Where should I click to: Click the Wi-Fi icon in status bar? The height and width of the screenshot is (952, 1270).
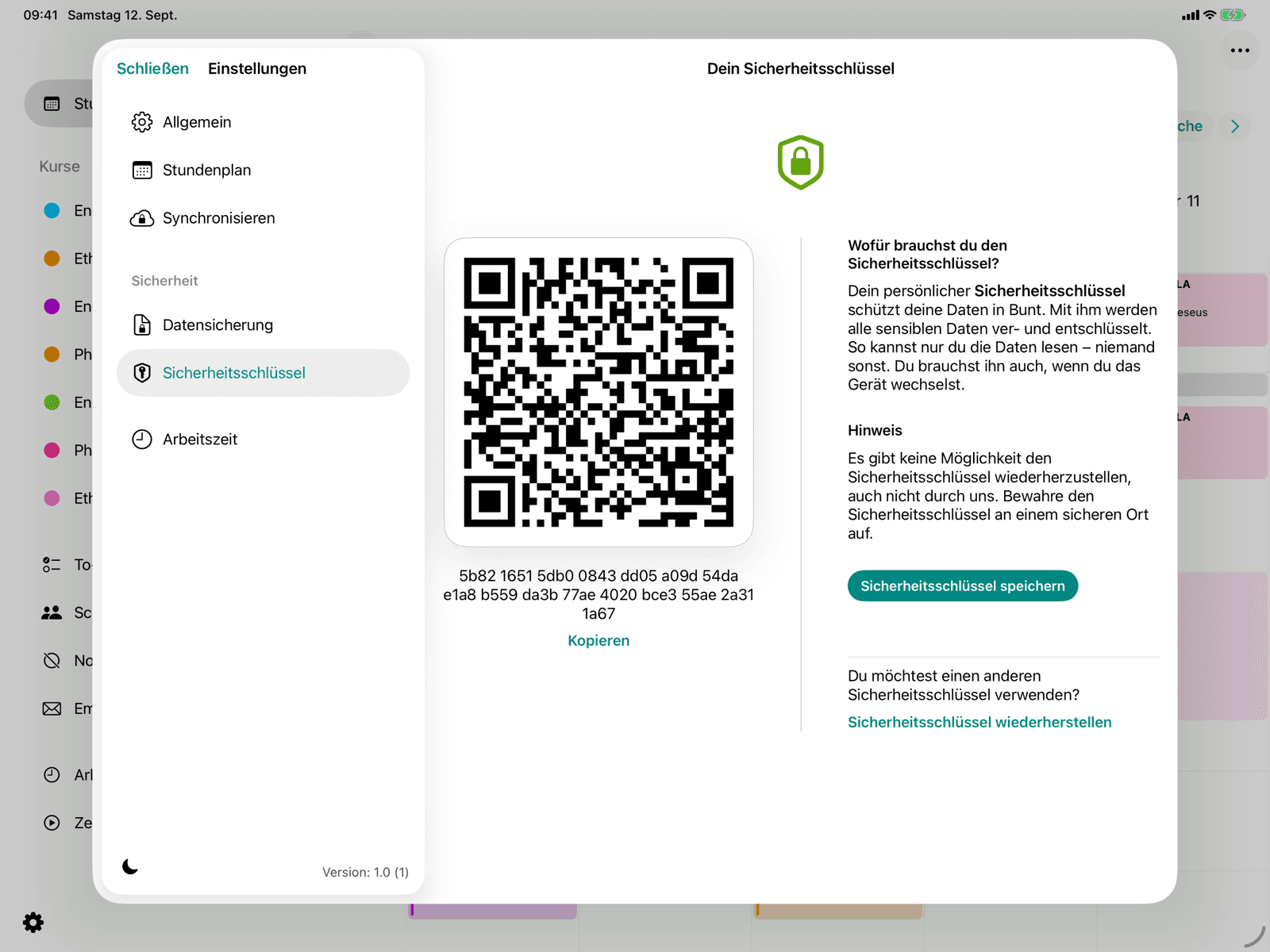tap(1210, 15)
